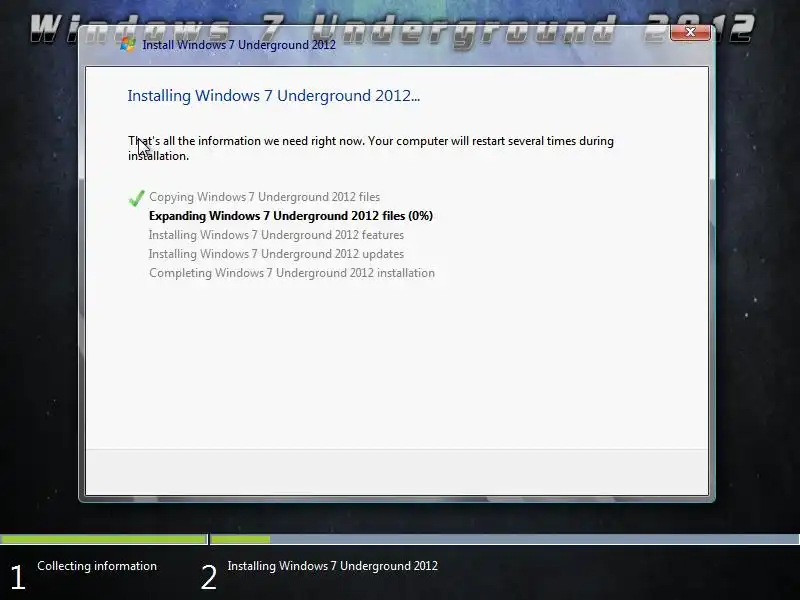Screen dimensions: 800x600
Task: Click the Installing Windows progress bar at bottom
Action: pos(505,539)
